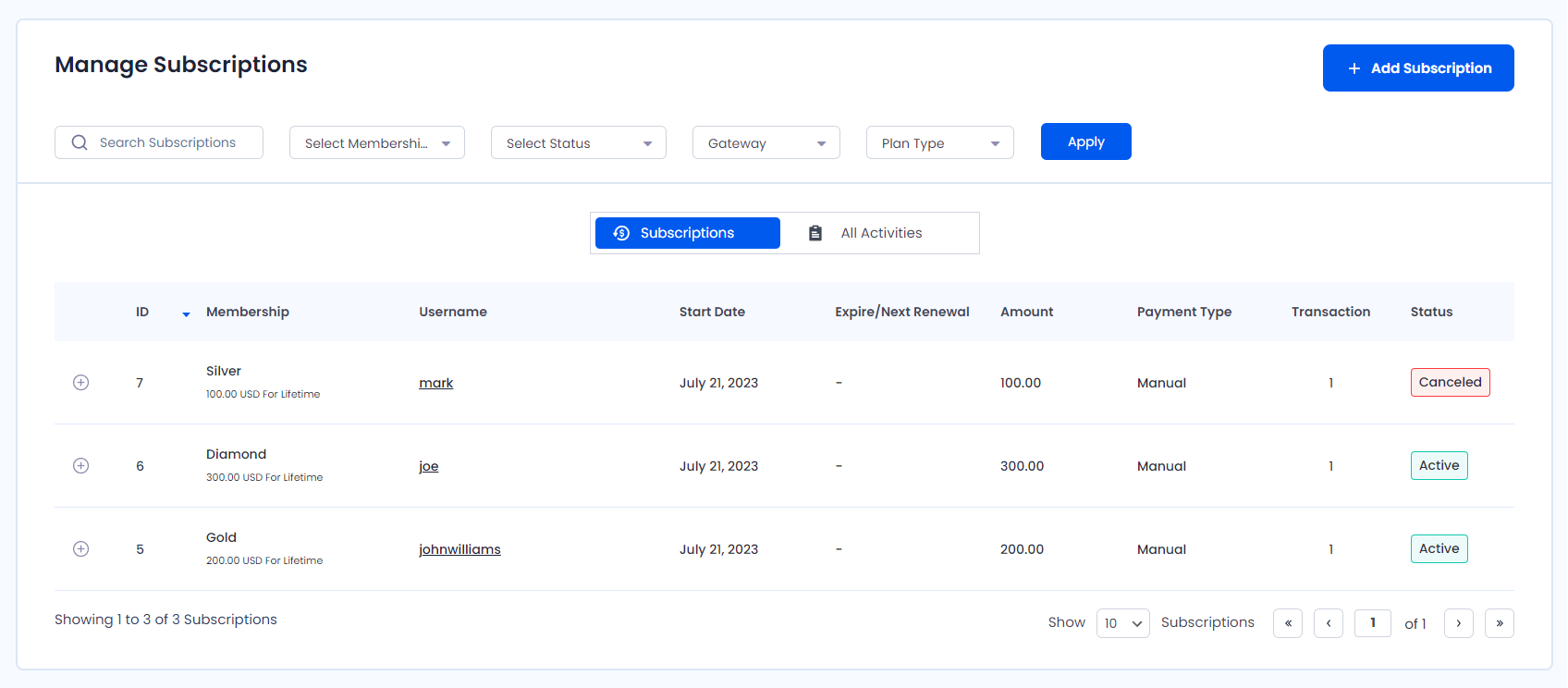Image resolution: width=1568 pixels, height=688 pixels.
Task: Change the Show 10 per-page selector
Action: 1122,623
